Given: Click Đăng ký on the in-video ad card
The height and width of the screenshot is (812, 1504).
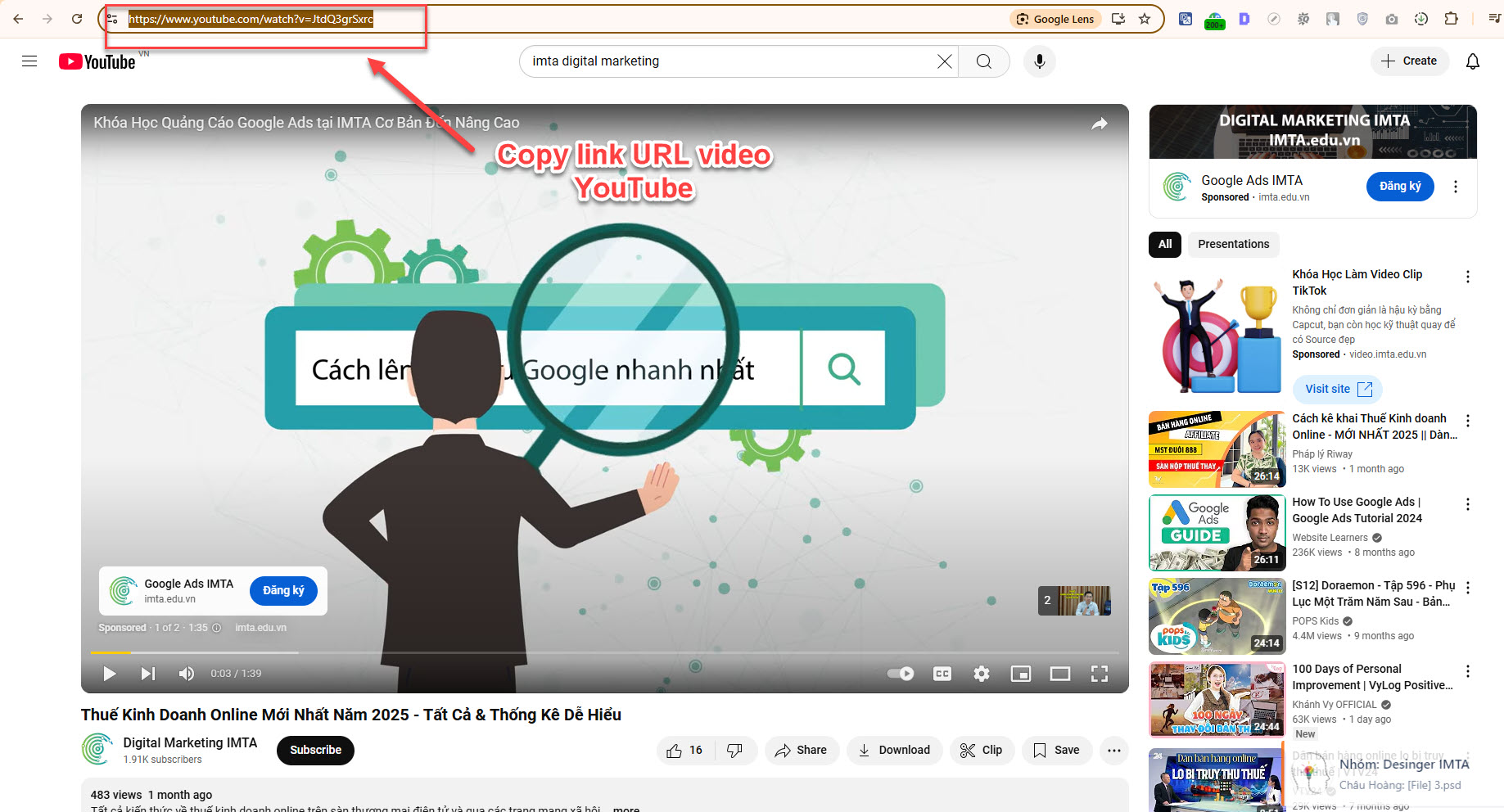Looking at the screenshot, I should [283, 590].
